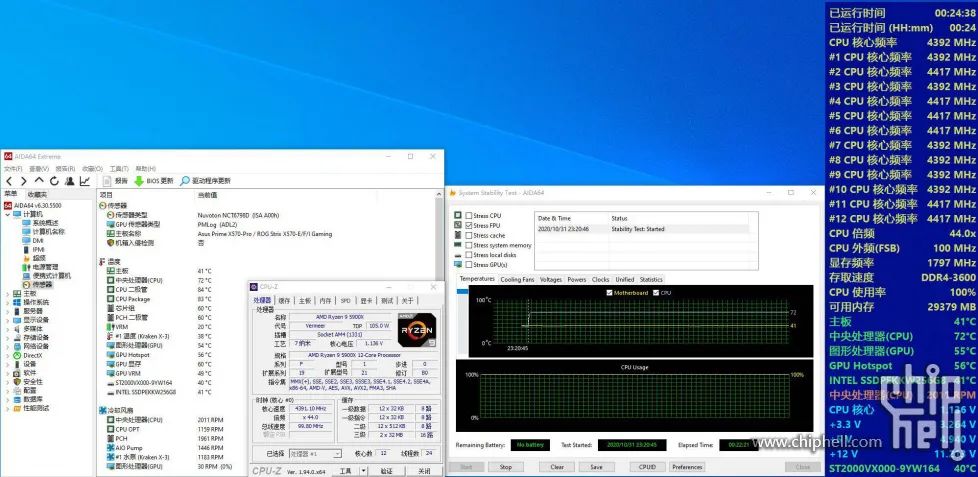Open the AIDA64 帮助 menu

145,168
